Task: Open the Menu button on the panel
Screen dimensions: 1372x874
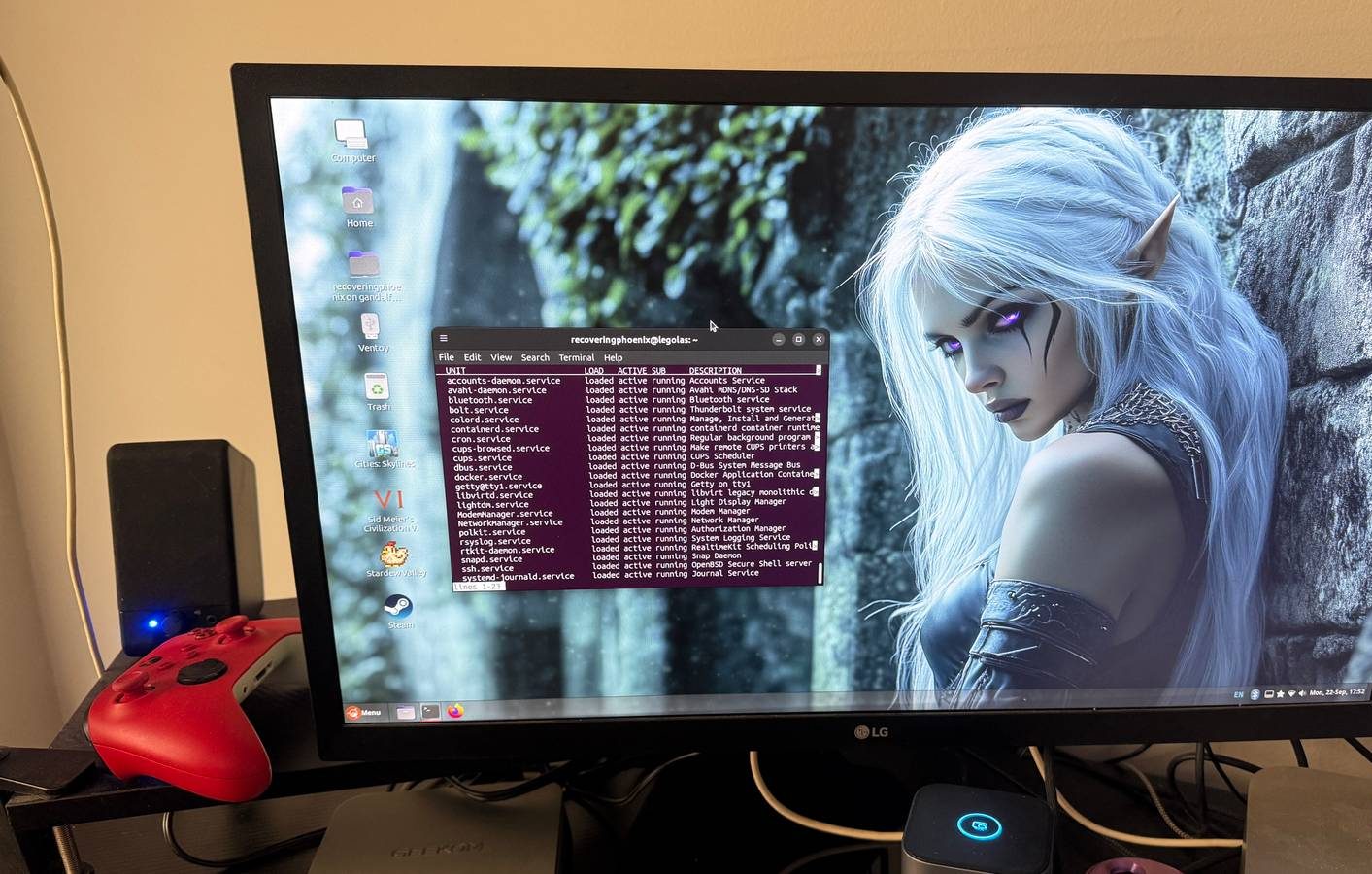Action: point(365,713)
